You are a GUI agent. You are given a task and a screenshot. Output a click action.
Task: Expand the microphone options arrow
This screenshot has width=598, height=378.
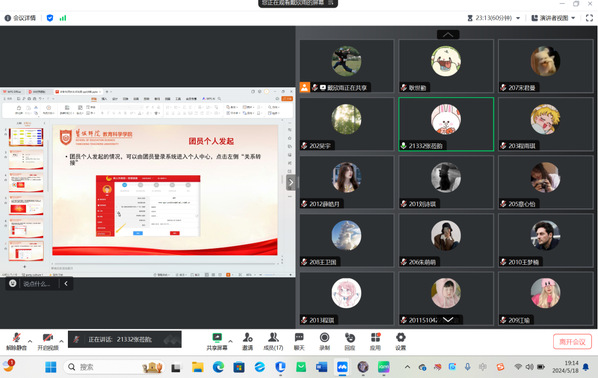tap(30, 341)
